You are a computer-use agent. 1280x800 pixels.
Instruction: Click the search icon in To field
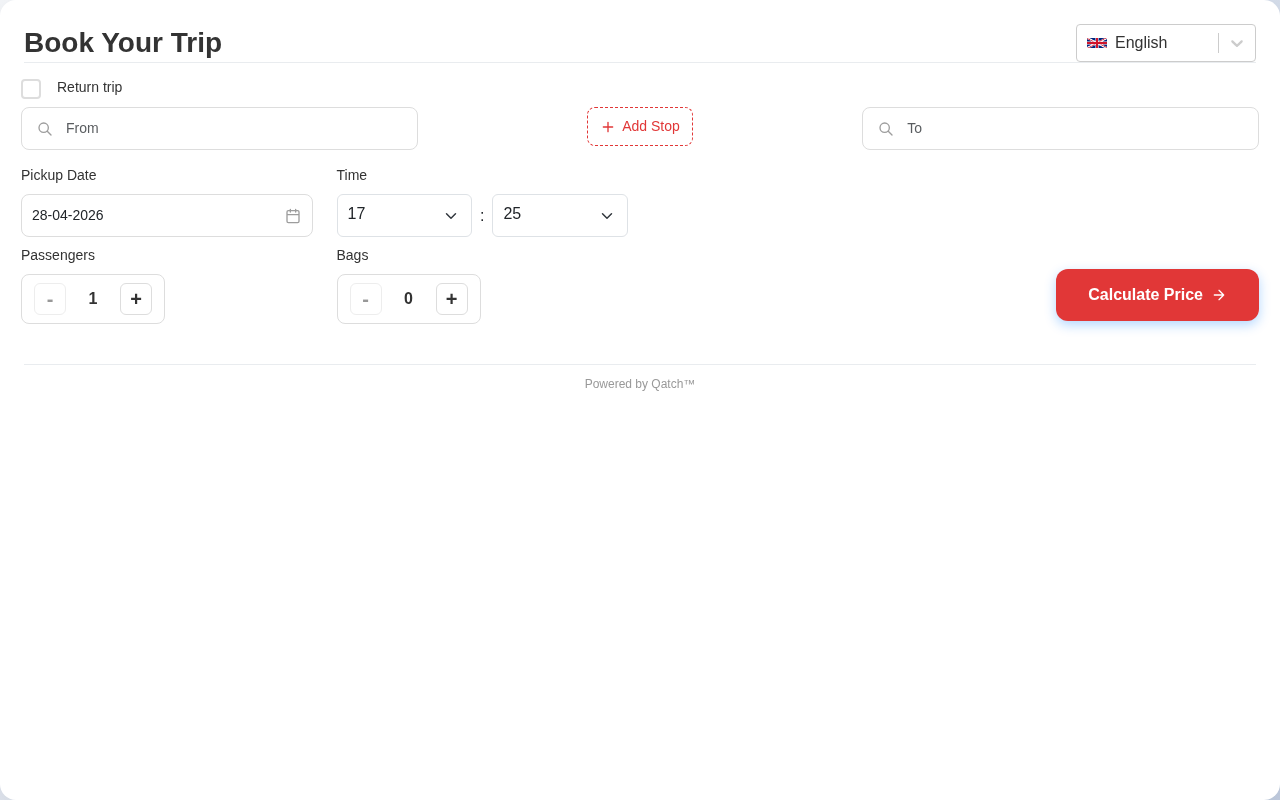886,129
